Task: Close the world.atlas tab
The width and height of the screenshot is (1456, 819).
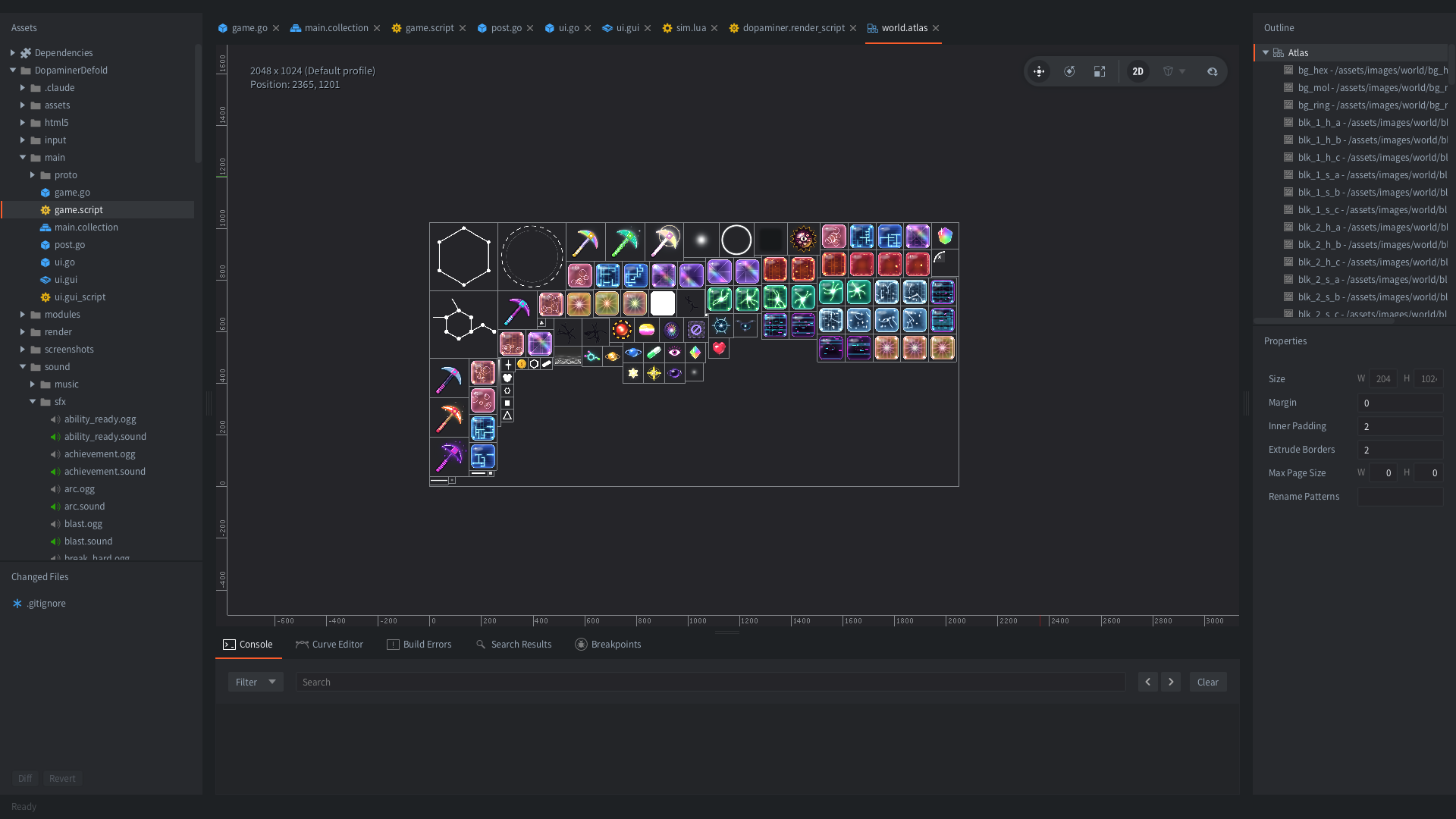Action: [936, 28]
